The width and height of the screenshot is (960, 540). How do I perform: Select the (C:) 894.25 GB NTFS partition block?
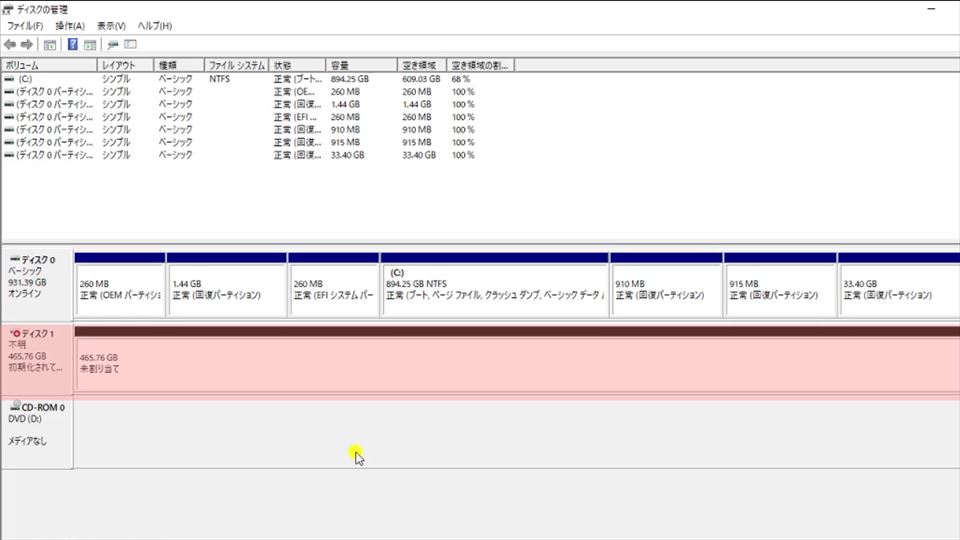(495, 285)
